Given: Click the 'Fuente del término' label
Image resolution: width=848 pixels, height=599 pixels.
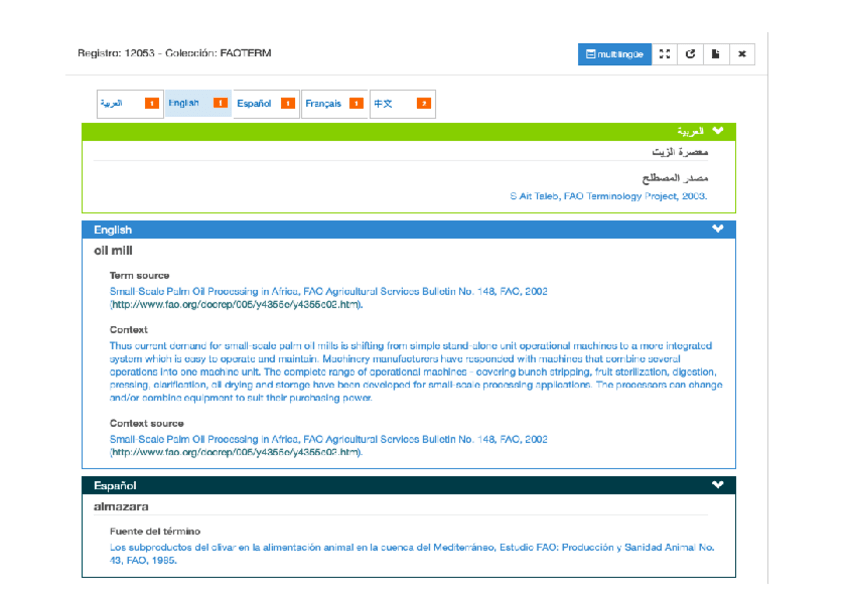Looking at the screenshot, I should coord(155,531).
